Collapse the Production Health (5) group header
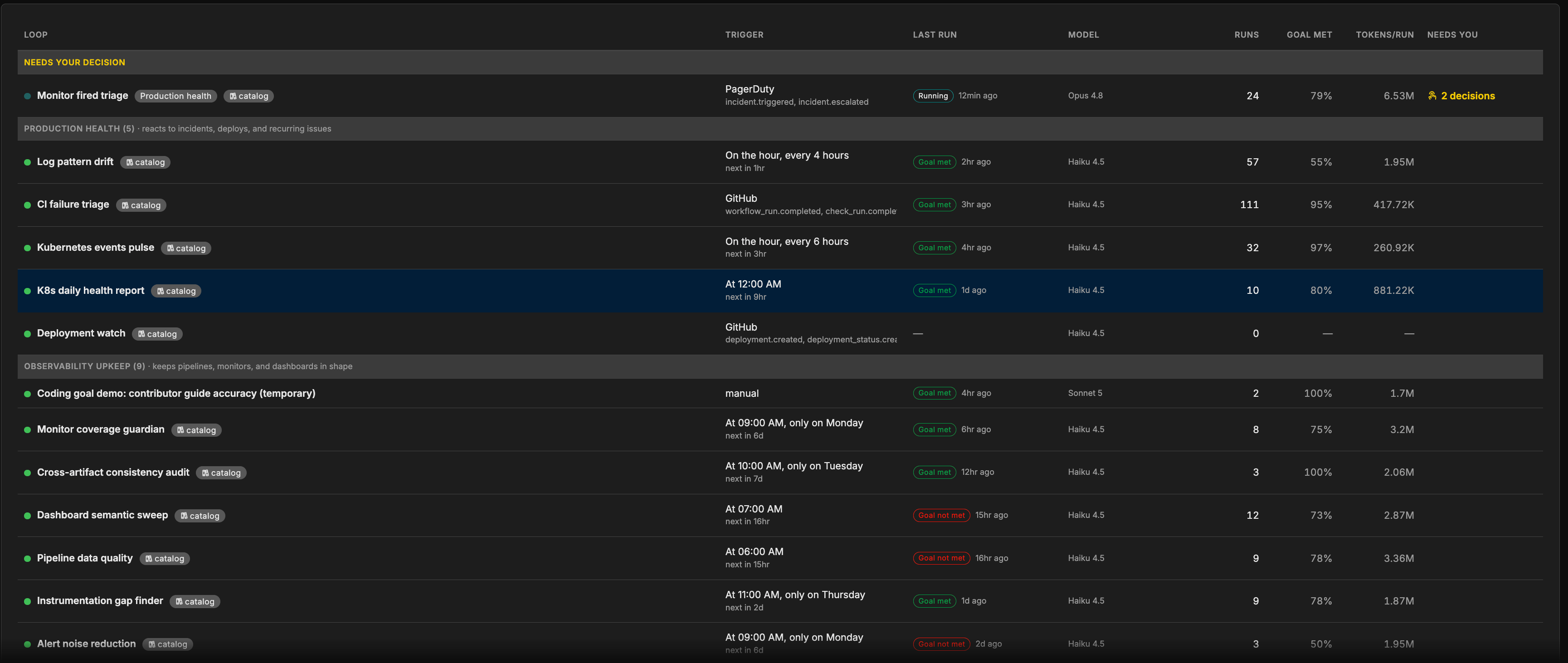Screen dimensions: 1568x663 pyautogui.click(x=780, y=128)
